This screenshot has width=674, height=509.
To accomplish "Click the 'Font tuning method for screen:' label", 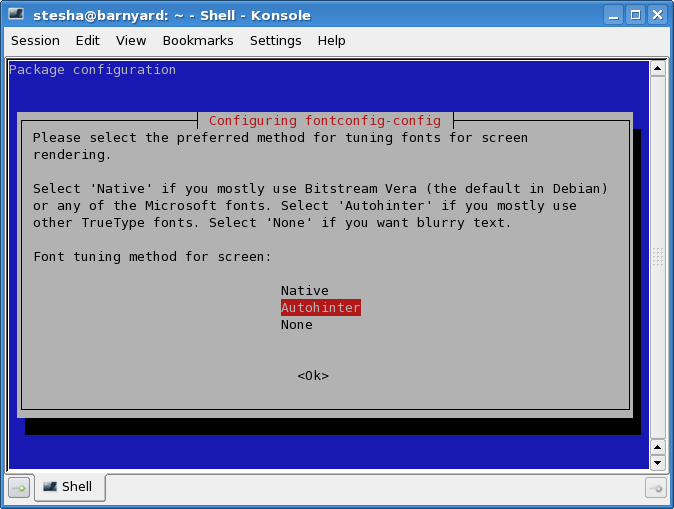I will coord(153,257).
